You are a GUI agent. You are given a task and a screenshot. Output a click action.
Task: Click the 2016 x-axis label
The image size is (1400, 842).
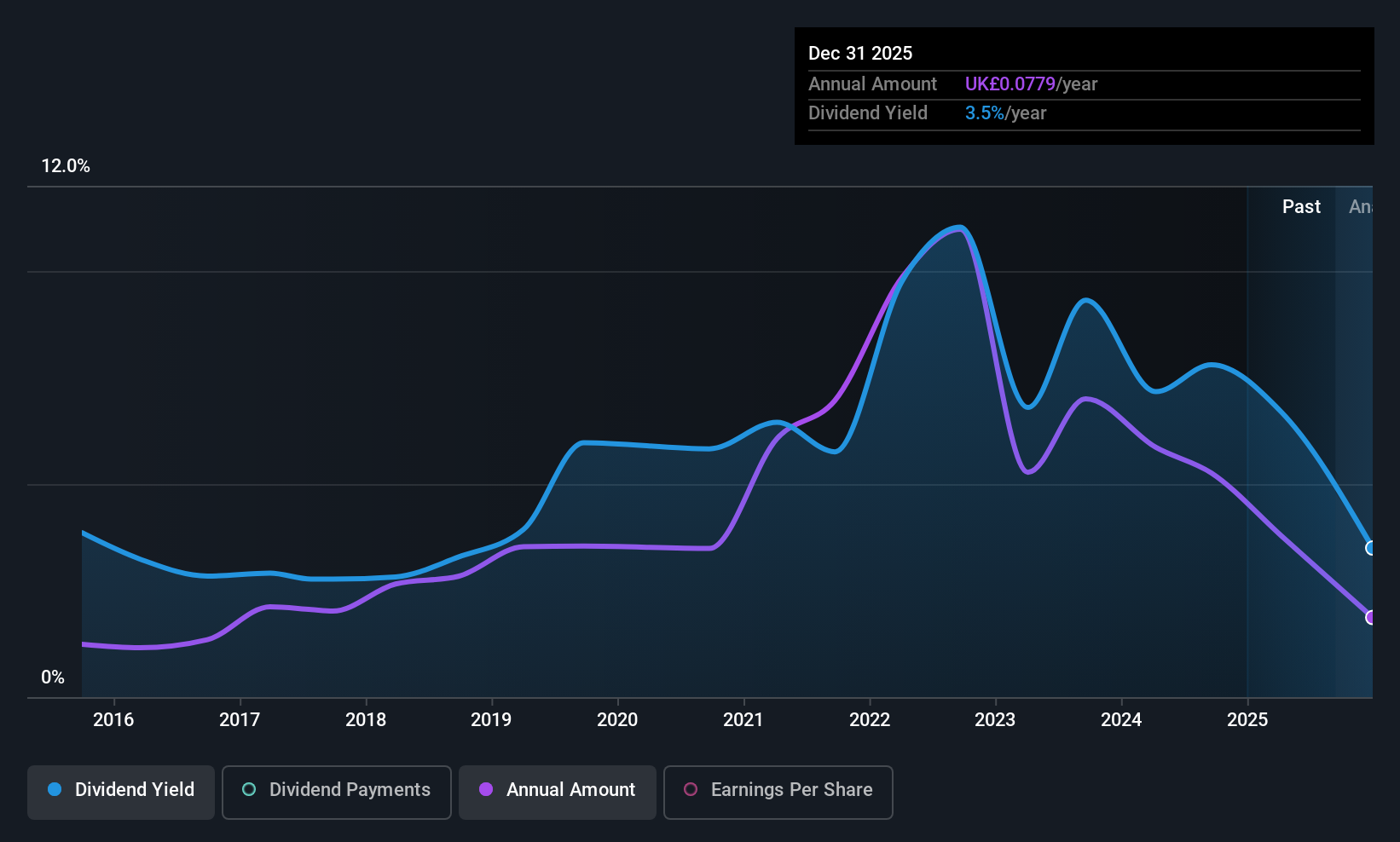[x=113, y=719]
